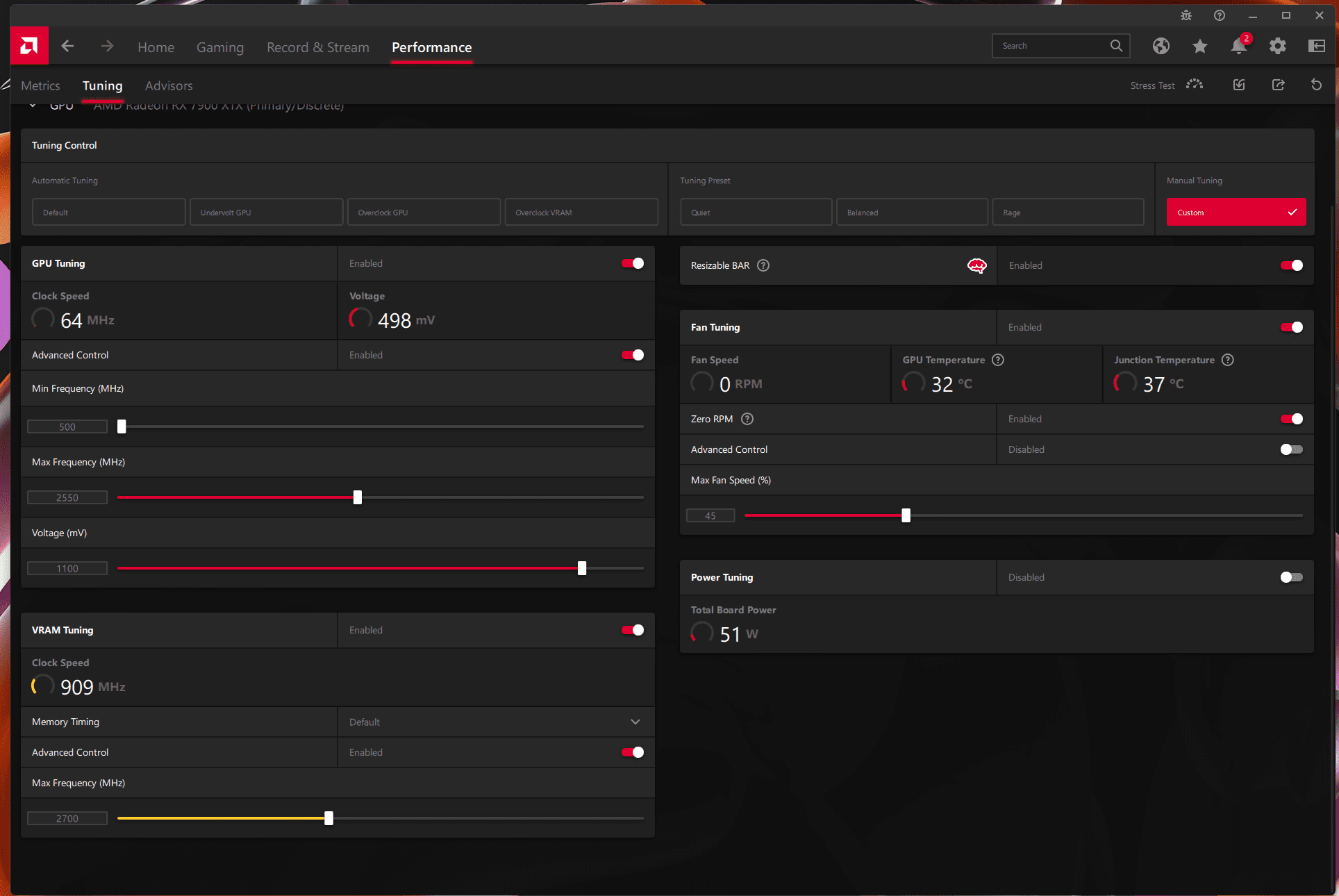The image size is (1339, 896).
Task: Select Rage tuning preset
Action: (x=1068, y=212)
